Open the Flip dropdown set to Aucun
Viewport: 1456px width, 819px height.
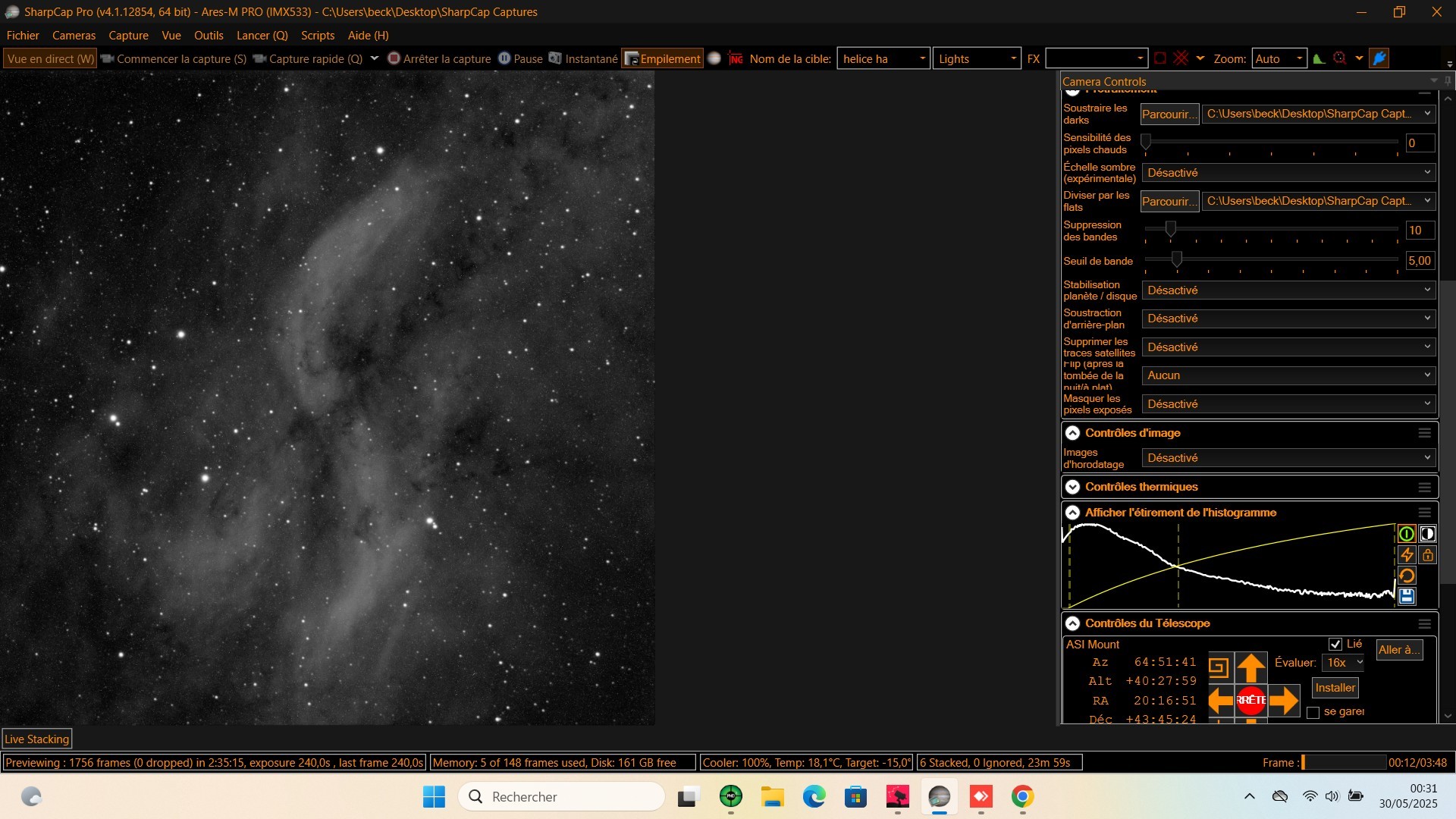point(1289,375)
